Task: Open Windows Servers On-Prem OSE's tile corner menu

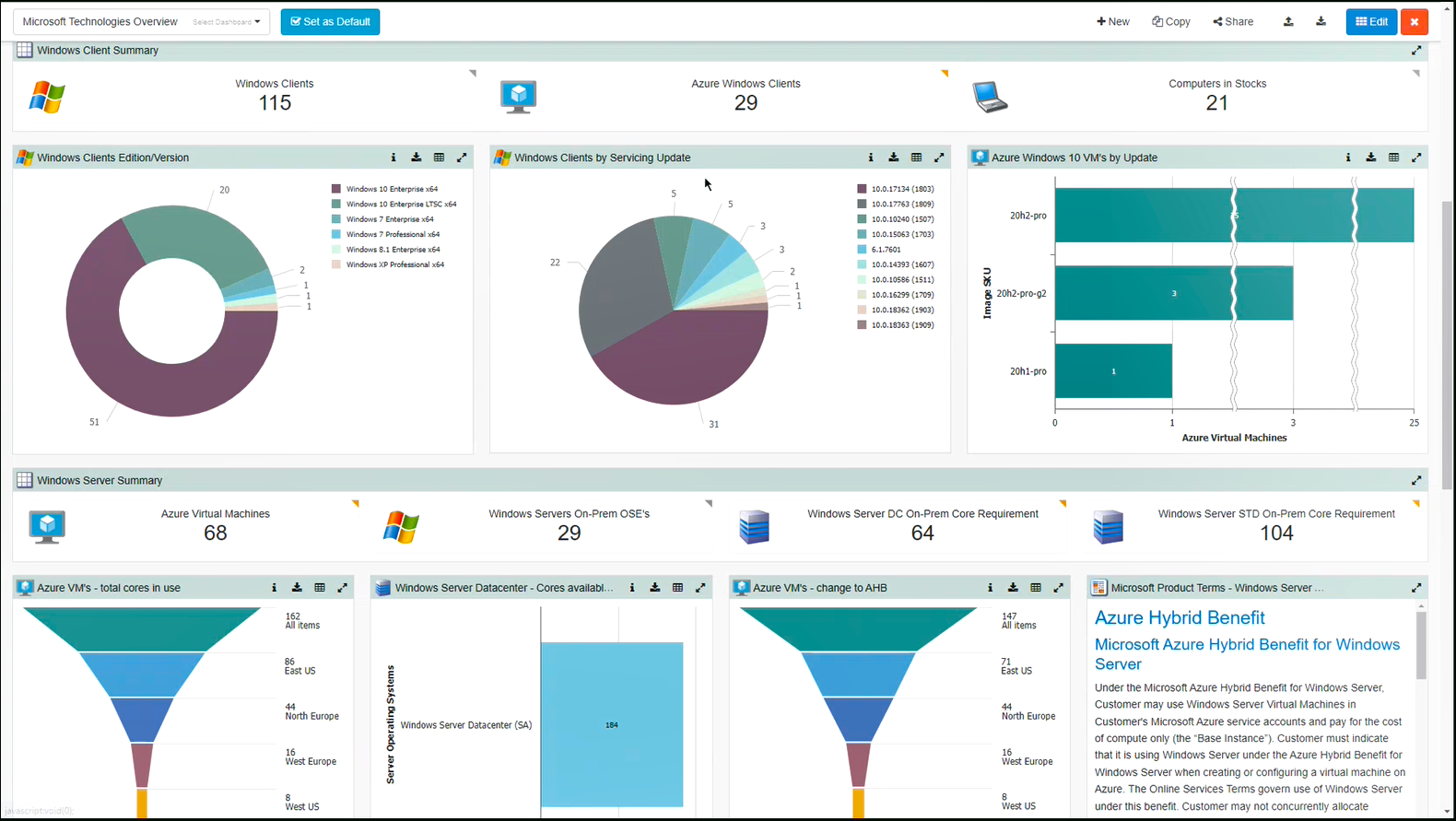Action: [709, 504]
